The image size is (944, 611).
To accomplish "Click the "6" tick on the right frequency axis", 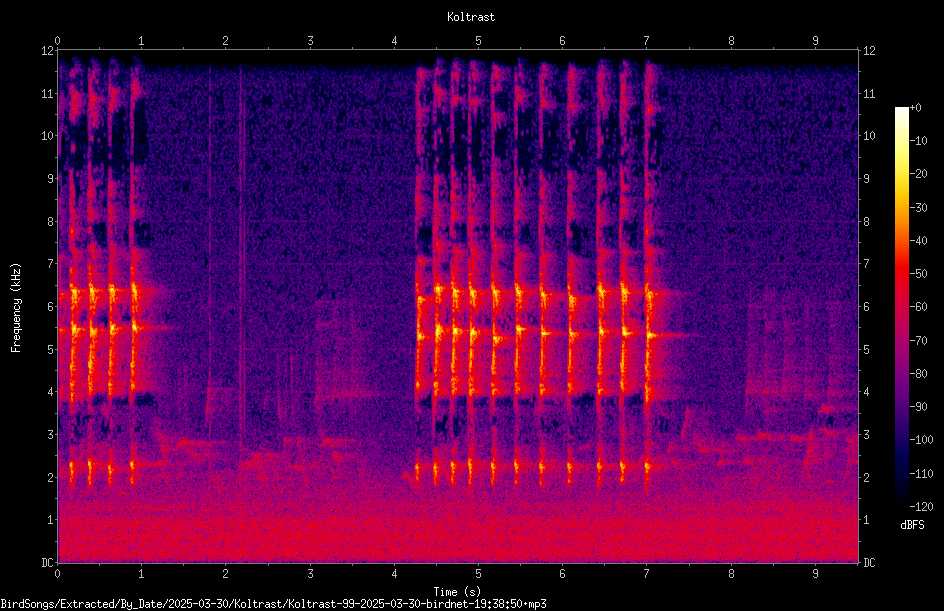I will [x=866, y=307].
